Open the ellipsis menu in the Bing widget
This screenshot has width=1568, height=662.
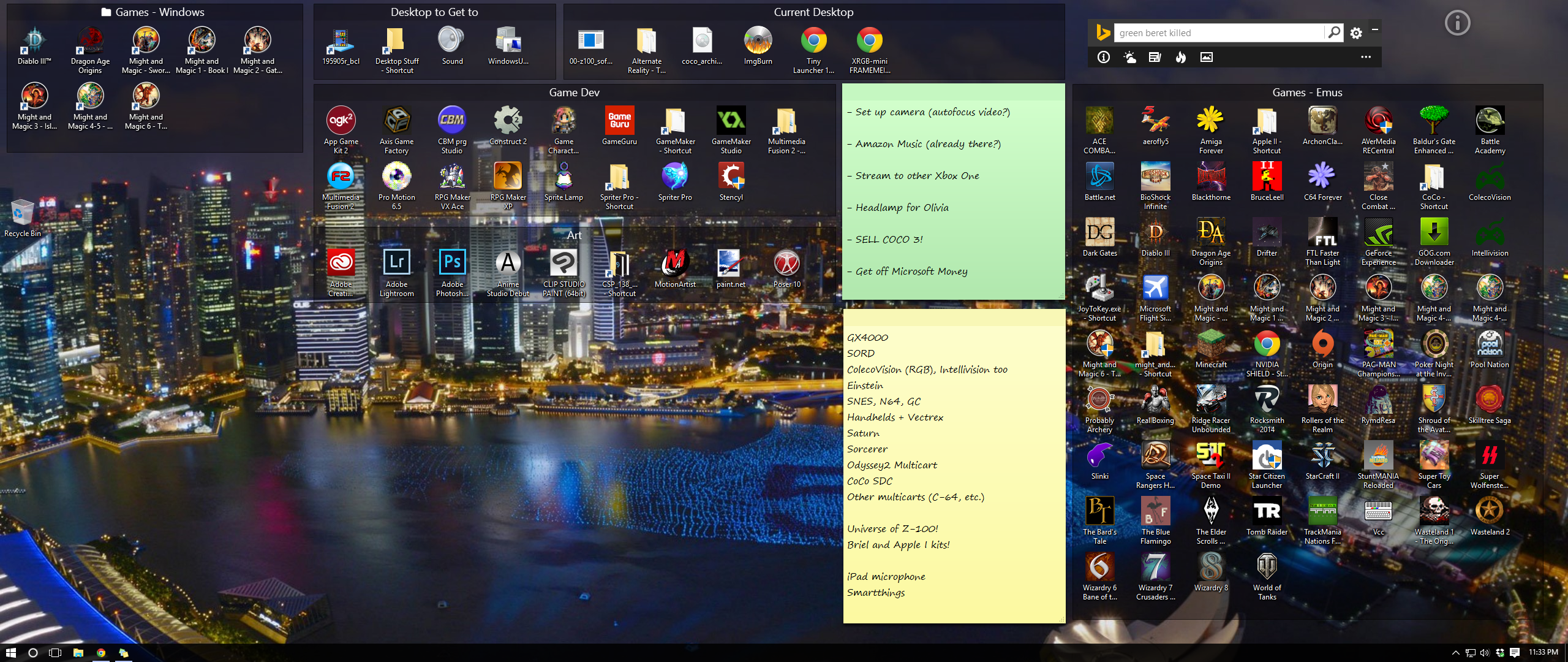(1366, 57)
